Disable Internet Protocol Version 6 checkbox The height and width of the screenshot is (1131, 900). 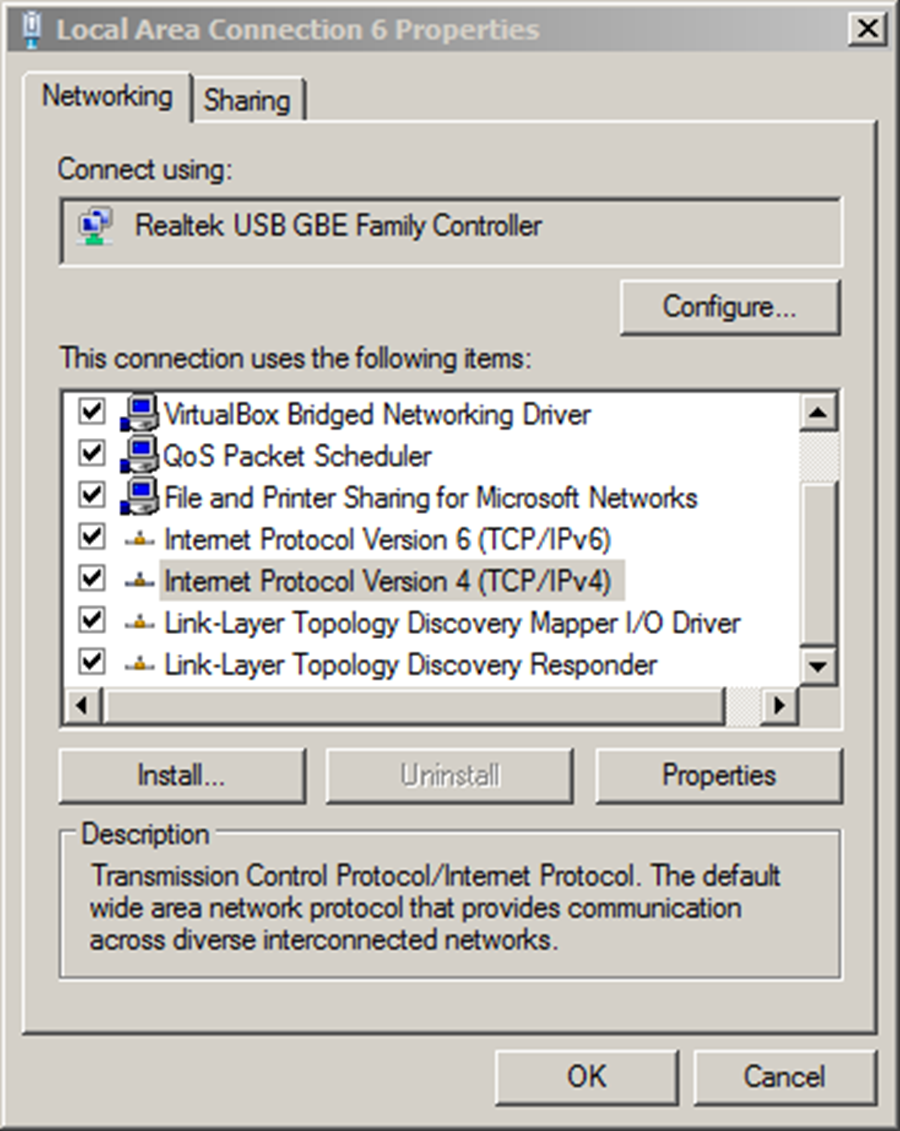(92, 538)
